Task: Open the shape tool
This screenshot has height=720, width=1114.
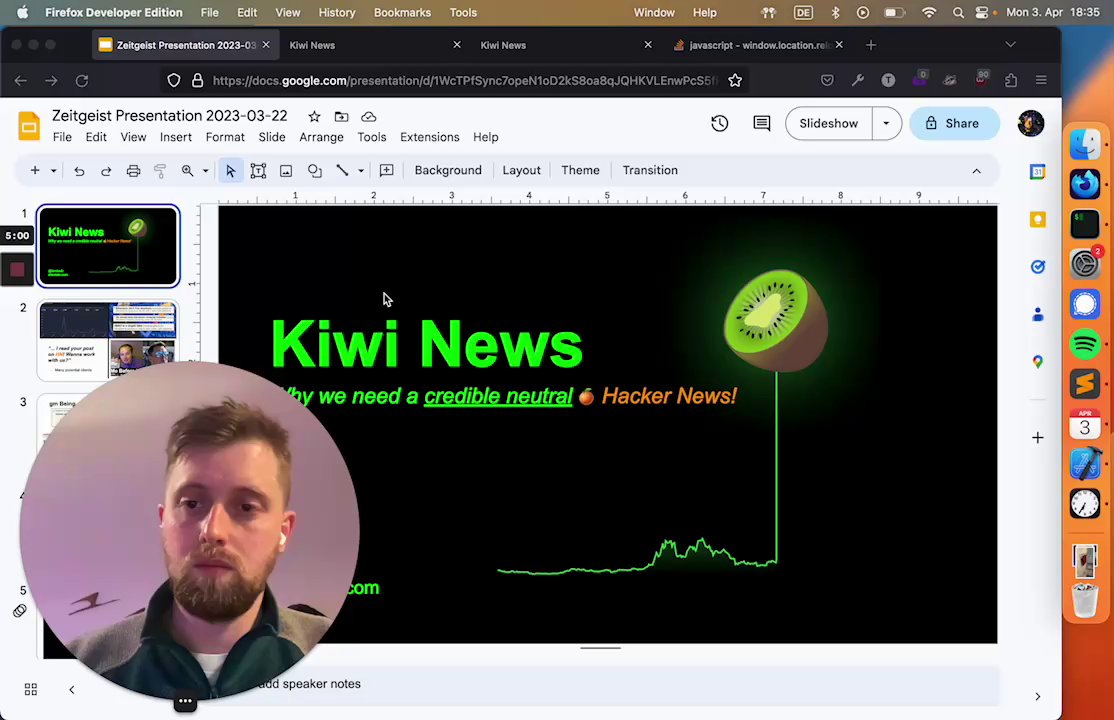Action: click(314, 171)
